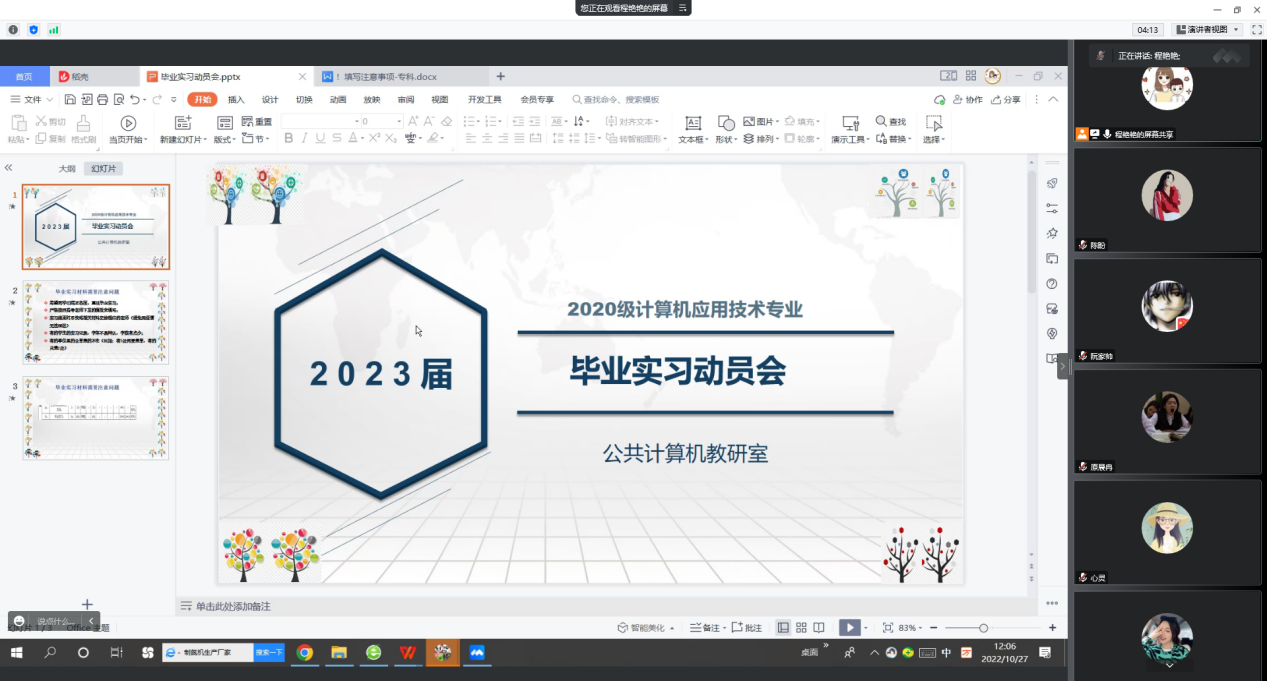Viewport: 1267px width, 681px height.
Task: Click the zoom slider handle
Action: coord(983,628)
